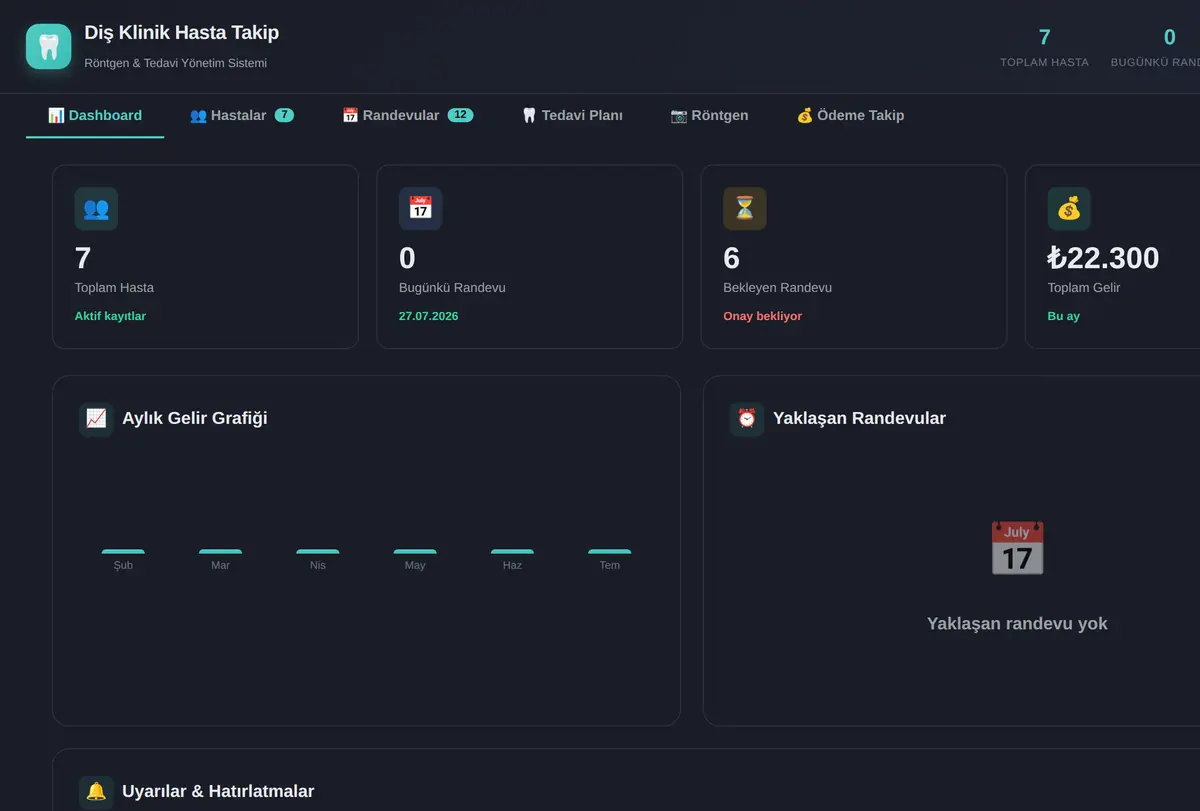Click the Şub bar in revenue chart

[123, 552]
